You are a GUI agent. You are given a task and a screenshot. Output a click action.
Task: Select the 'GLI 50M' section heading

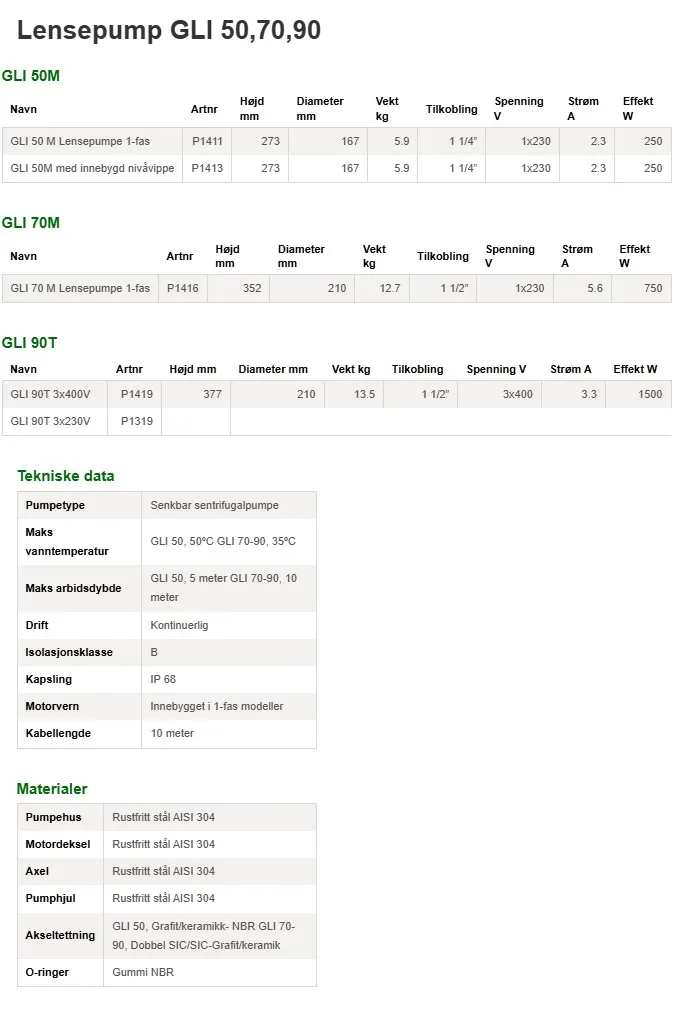pos(31,76)
